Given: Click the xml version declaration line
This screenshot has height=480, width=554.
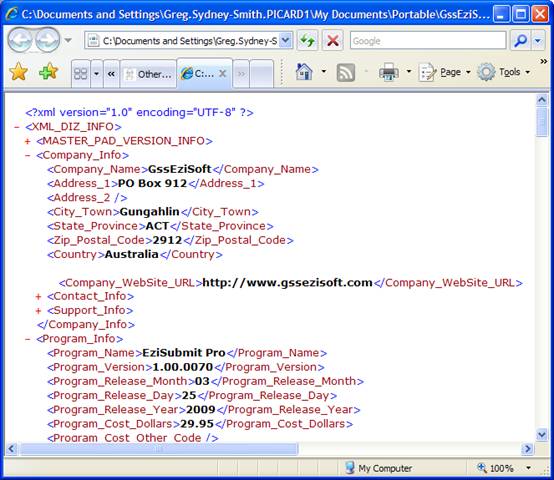Looking at the screenshot, I should (140, 113).
